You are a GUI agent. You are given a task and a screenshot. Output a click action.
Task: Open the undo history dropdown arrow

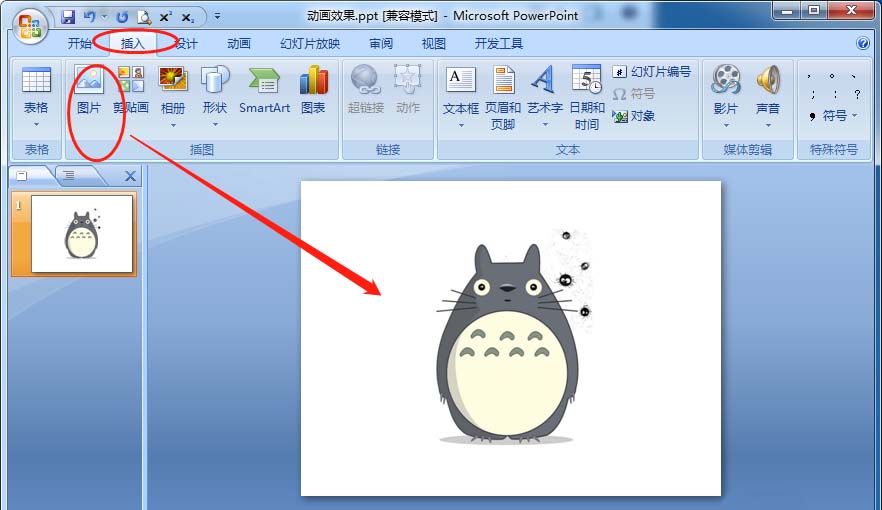pos(104,17)
